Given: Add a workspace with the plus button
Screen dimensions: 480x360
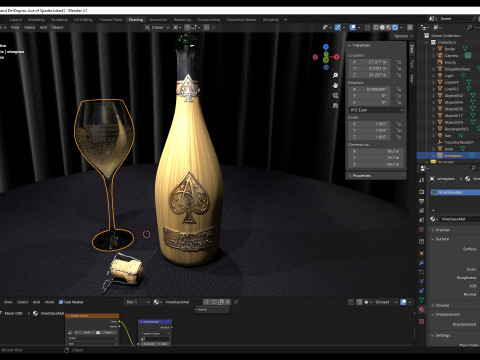Looking at the screenshot, I should click(285, 20).
